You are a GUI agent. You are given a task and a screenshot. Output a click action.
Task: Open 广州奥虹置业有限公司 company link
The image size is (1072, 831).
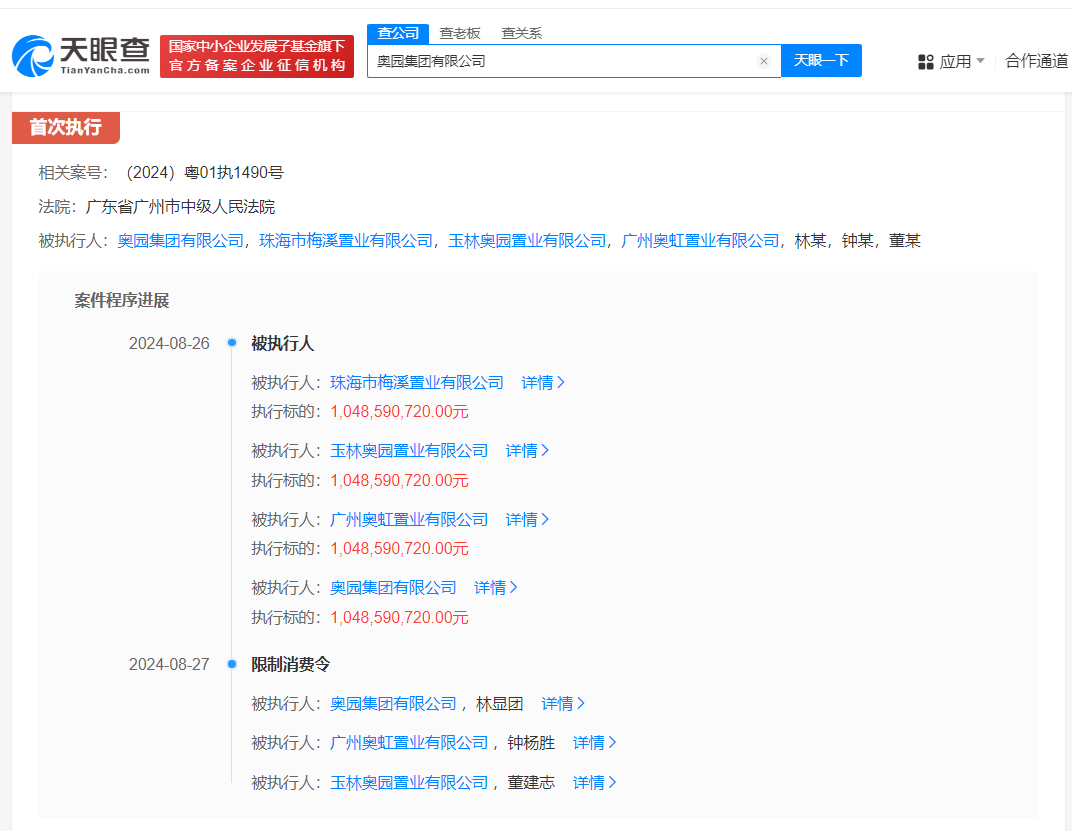click(x=409, y=519)
